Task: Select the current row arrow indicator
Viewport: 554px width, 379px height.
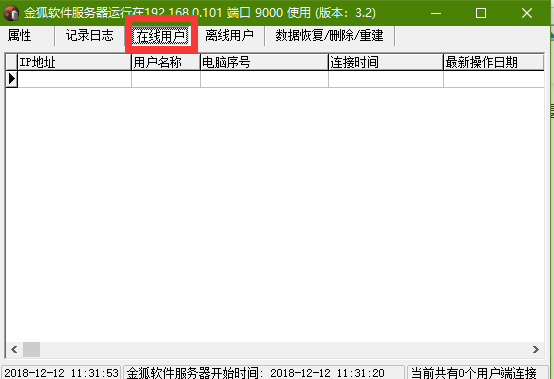Action: point(12,79)
